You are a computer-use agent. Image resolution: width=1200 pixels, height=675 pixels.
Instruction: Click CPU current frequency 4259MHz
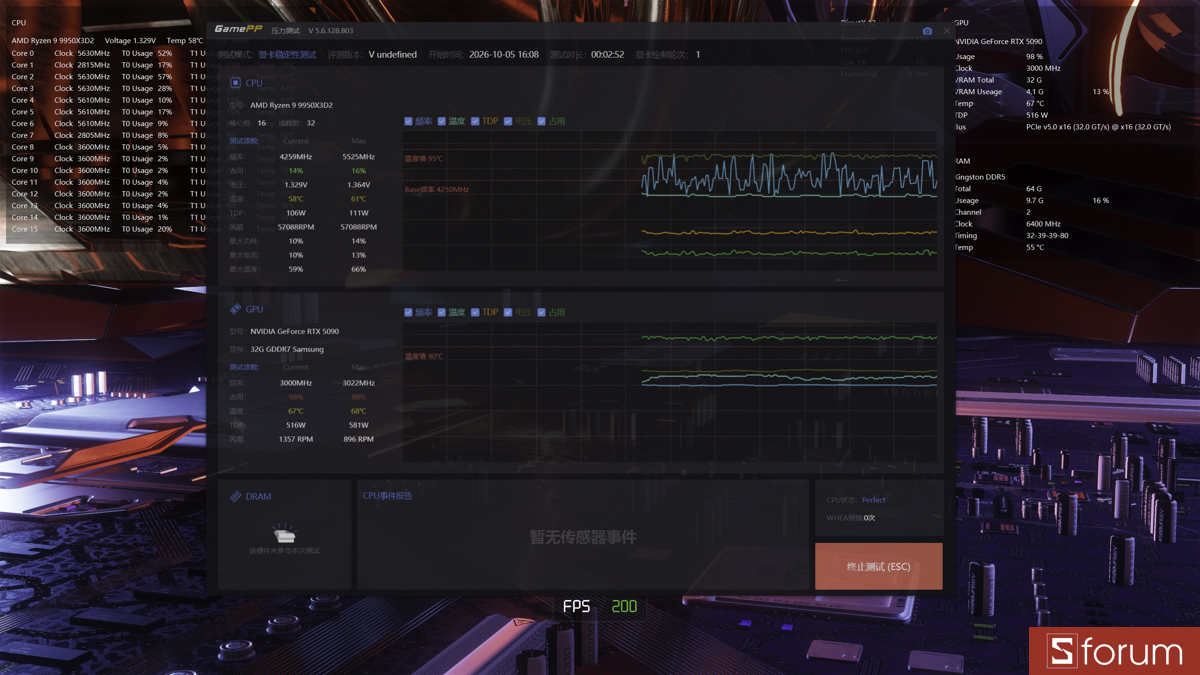point(296,157)
